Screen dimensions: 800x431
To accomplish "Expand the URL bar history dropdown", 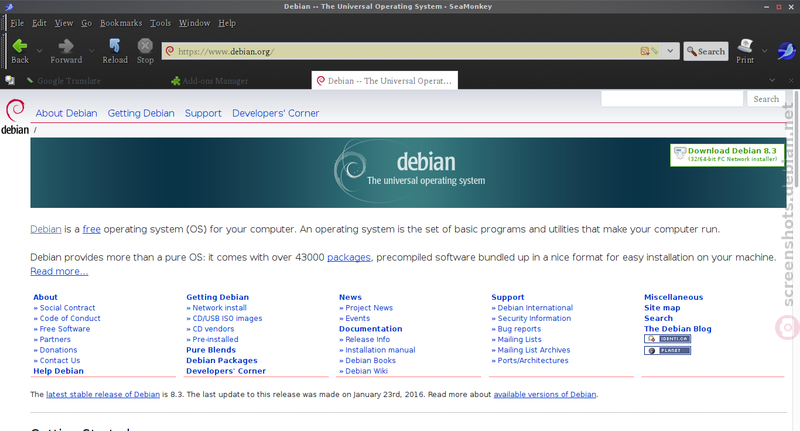I will coord(670,51).
